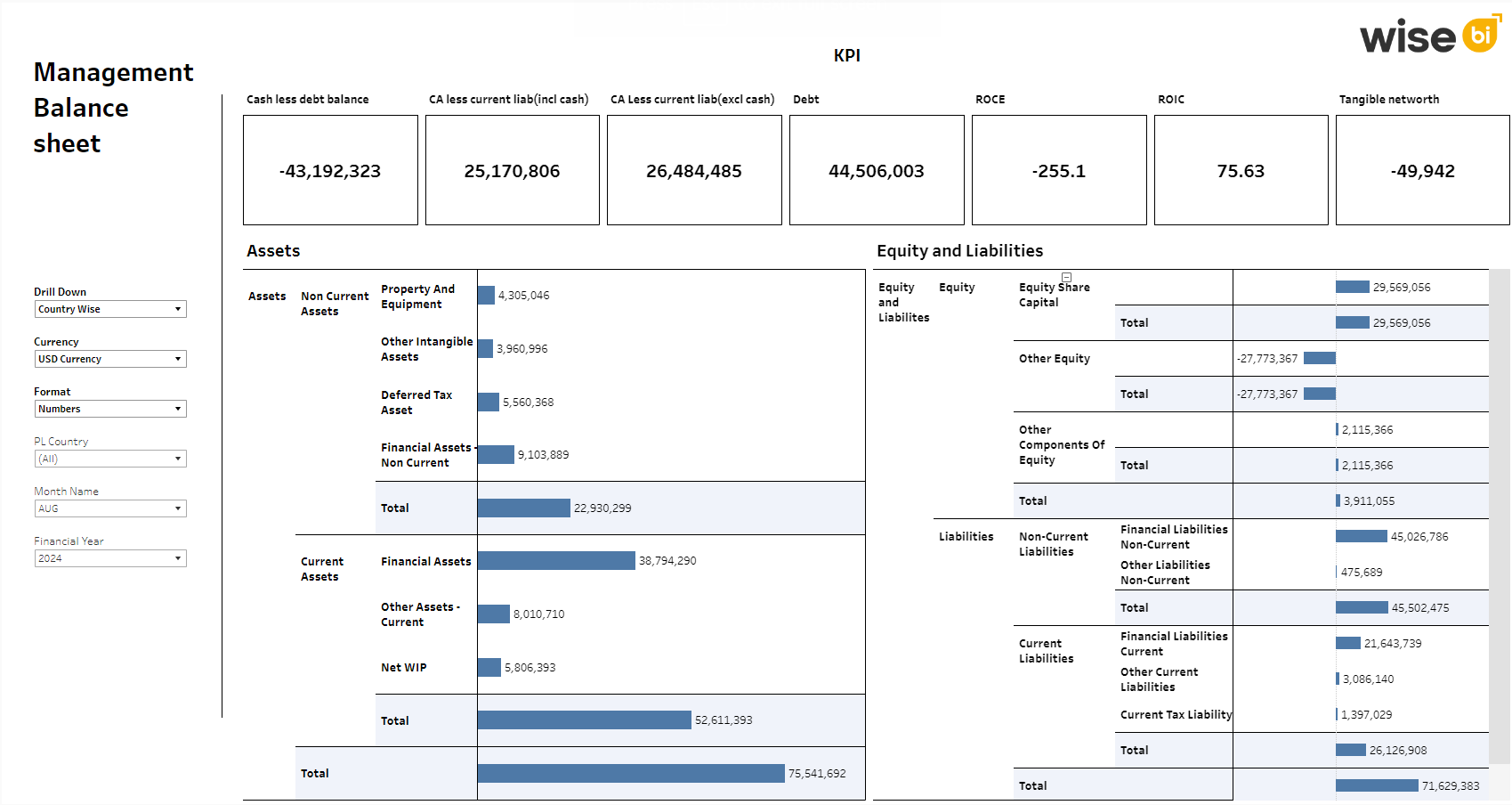1512x805 pixels.
Task: Select the Debt KPI card
Action: coord(876,170)
